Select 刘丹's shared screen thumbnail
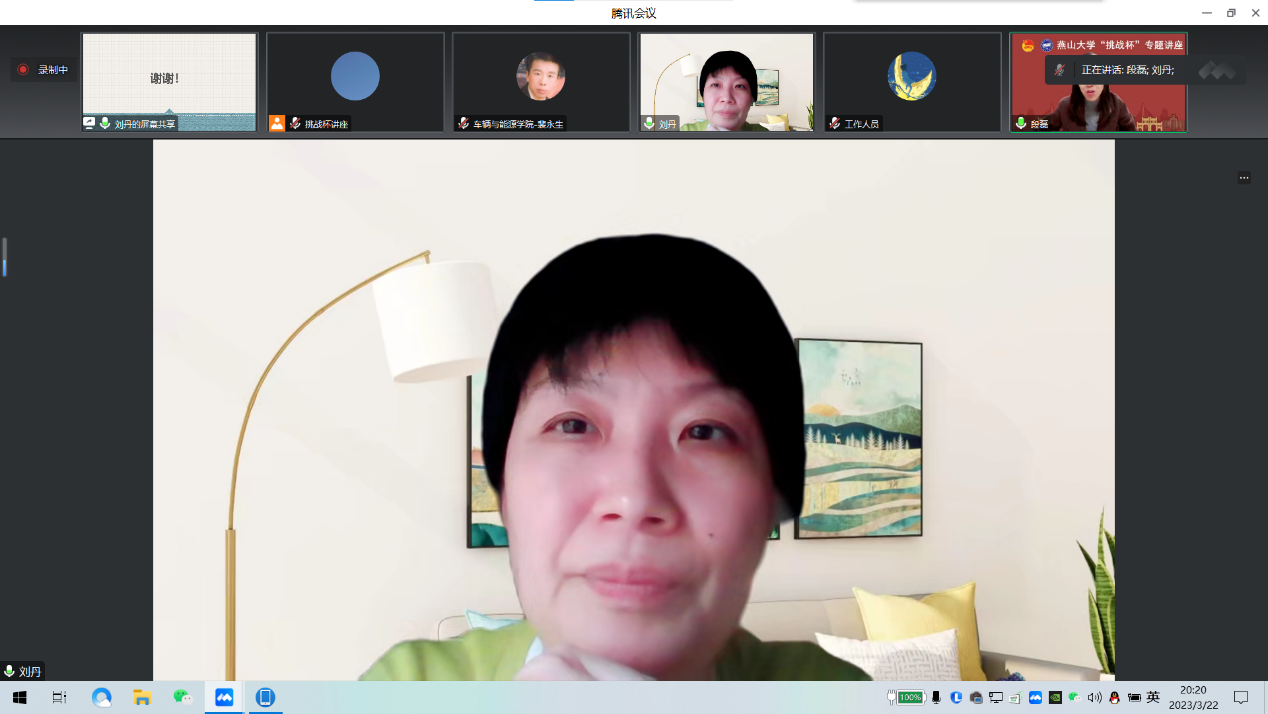Viewport: 1268px width, 714px height. (169, 81)
